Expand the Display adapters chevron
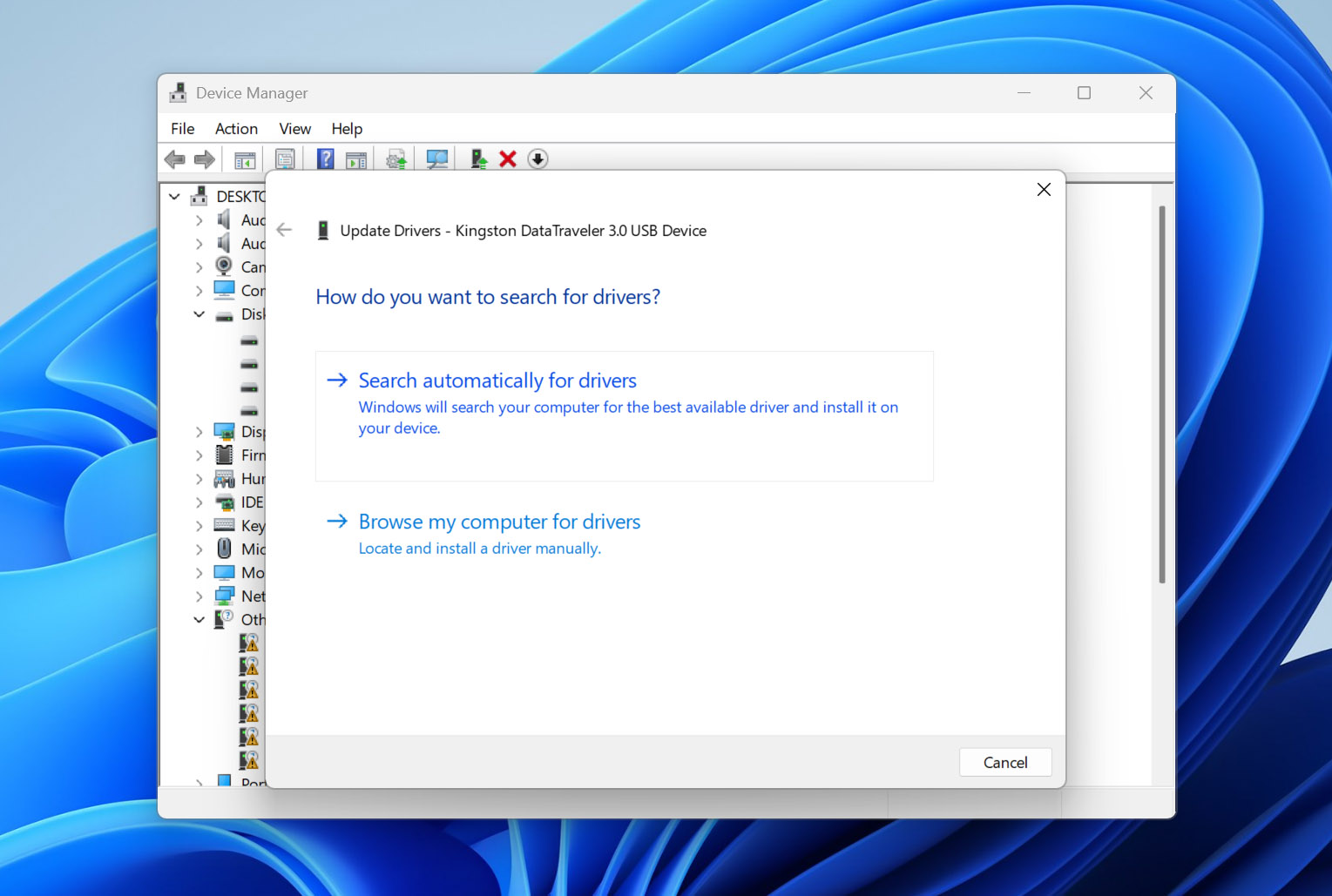1332x896 pixels. 199,432
